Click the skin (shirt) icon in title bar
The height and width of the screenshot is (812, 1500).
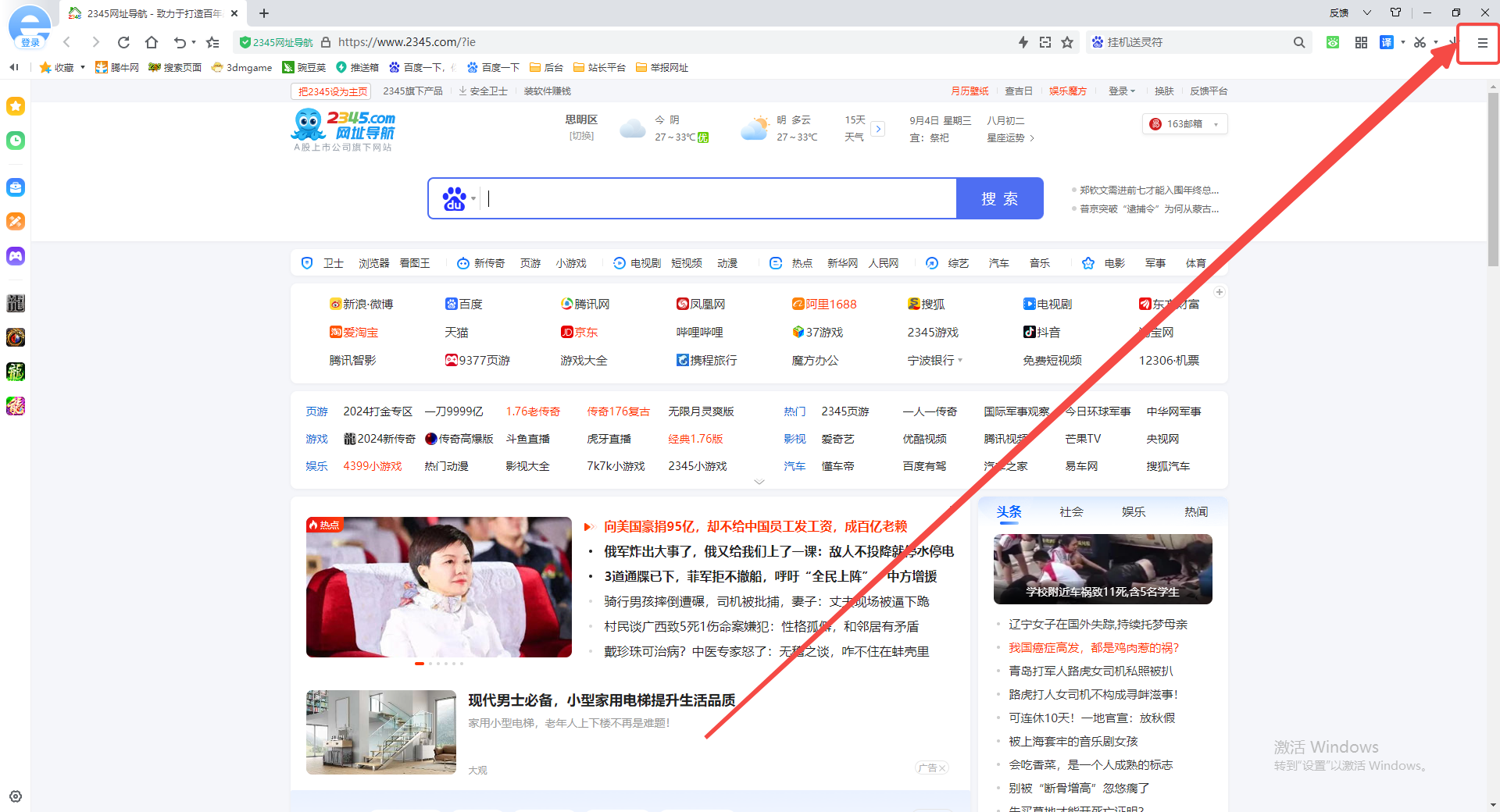(x=1396, y=12)
